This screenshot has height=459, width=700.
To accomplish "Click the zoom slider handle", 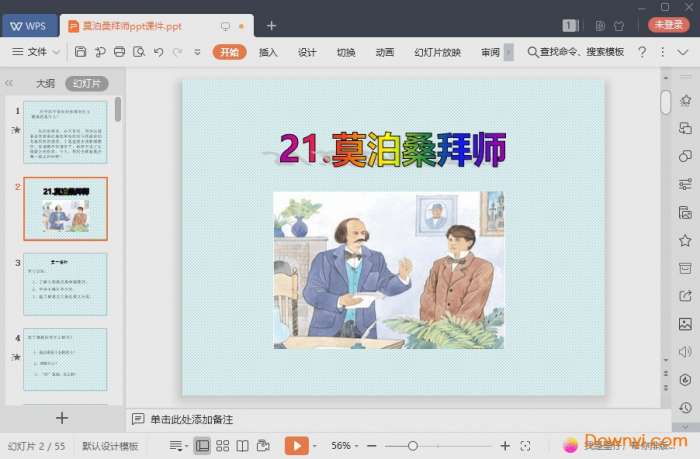I will point(413,446).
